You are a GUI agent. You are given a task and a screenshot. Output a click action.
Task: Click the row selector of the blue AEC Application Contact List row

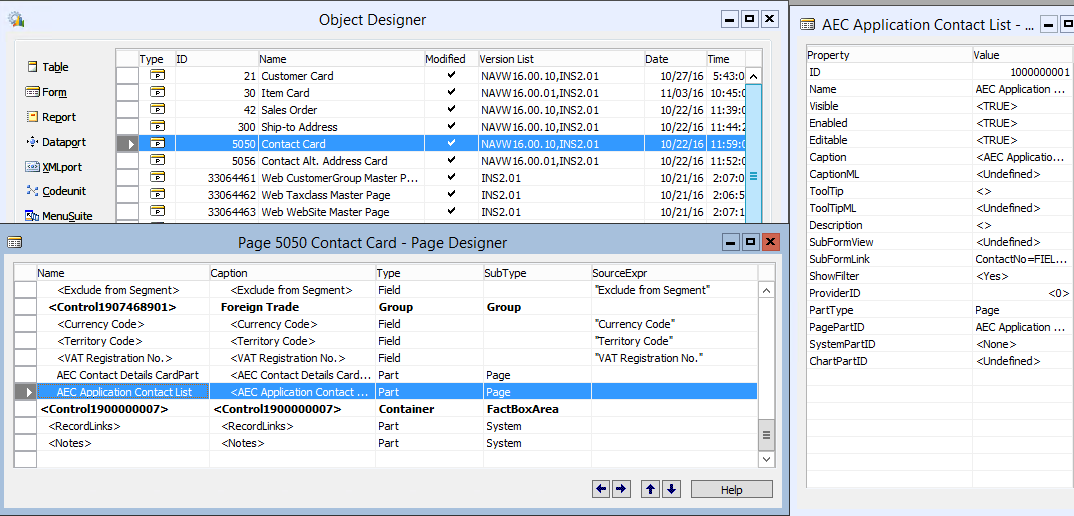click(x=26, y=392)
